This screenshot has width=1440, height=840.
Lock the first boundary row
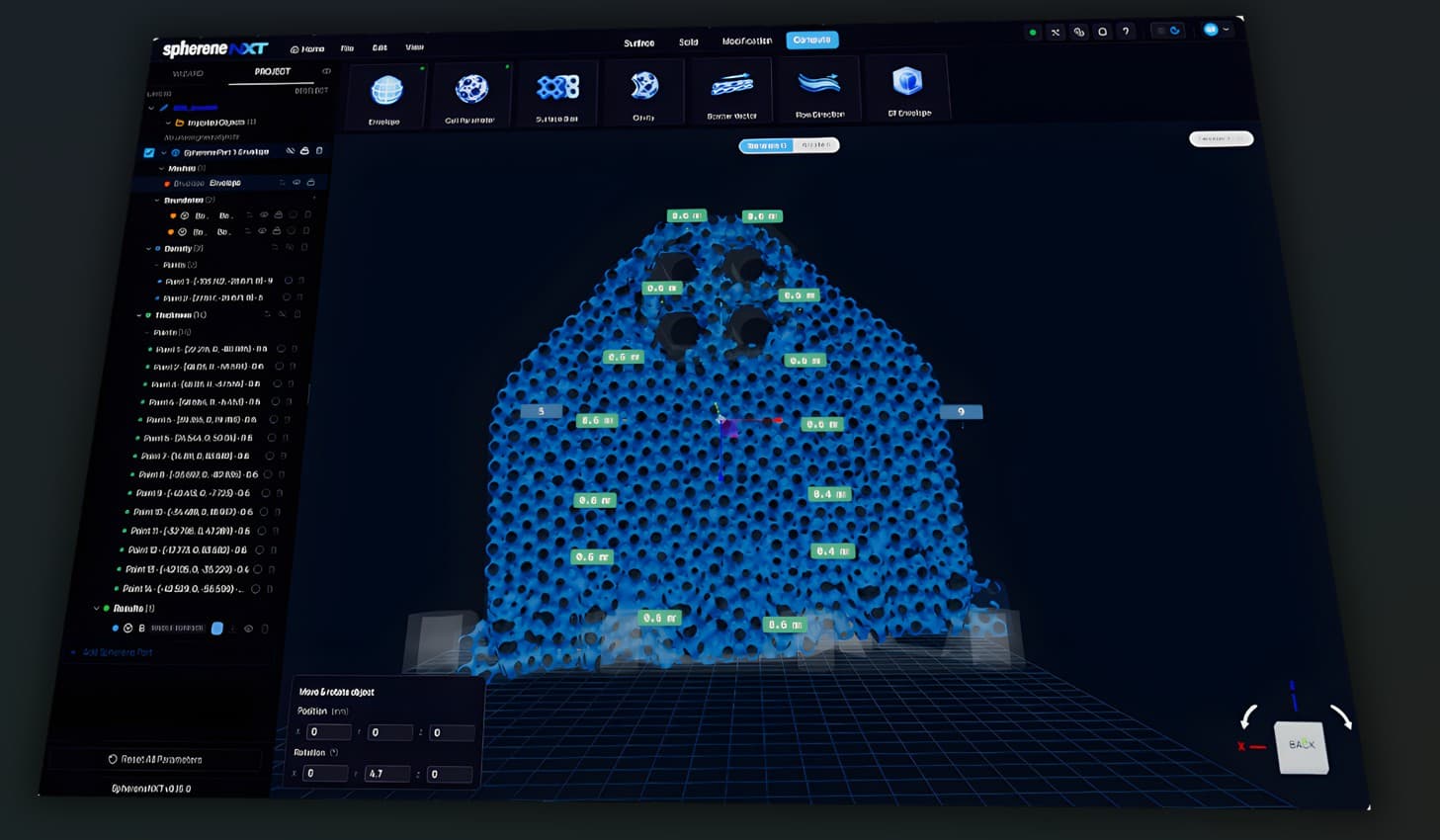point(278,214)
